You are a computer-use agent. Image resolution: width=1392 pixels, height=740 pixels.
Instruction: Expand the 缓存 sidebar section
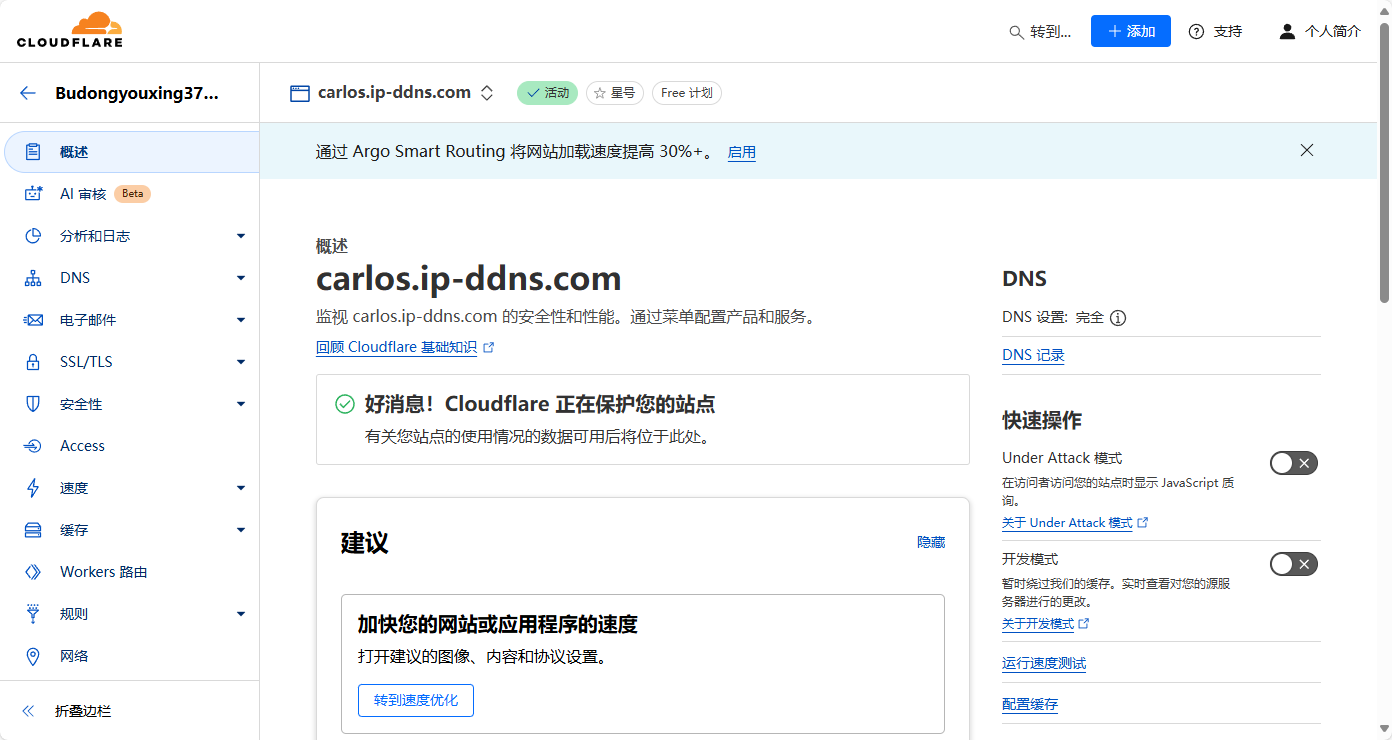pos(241,530)
